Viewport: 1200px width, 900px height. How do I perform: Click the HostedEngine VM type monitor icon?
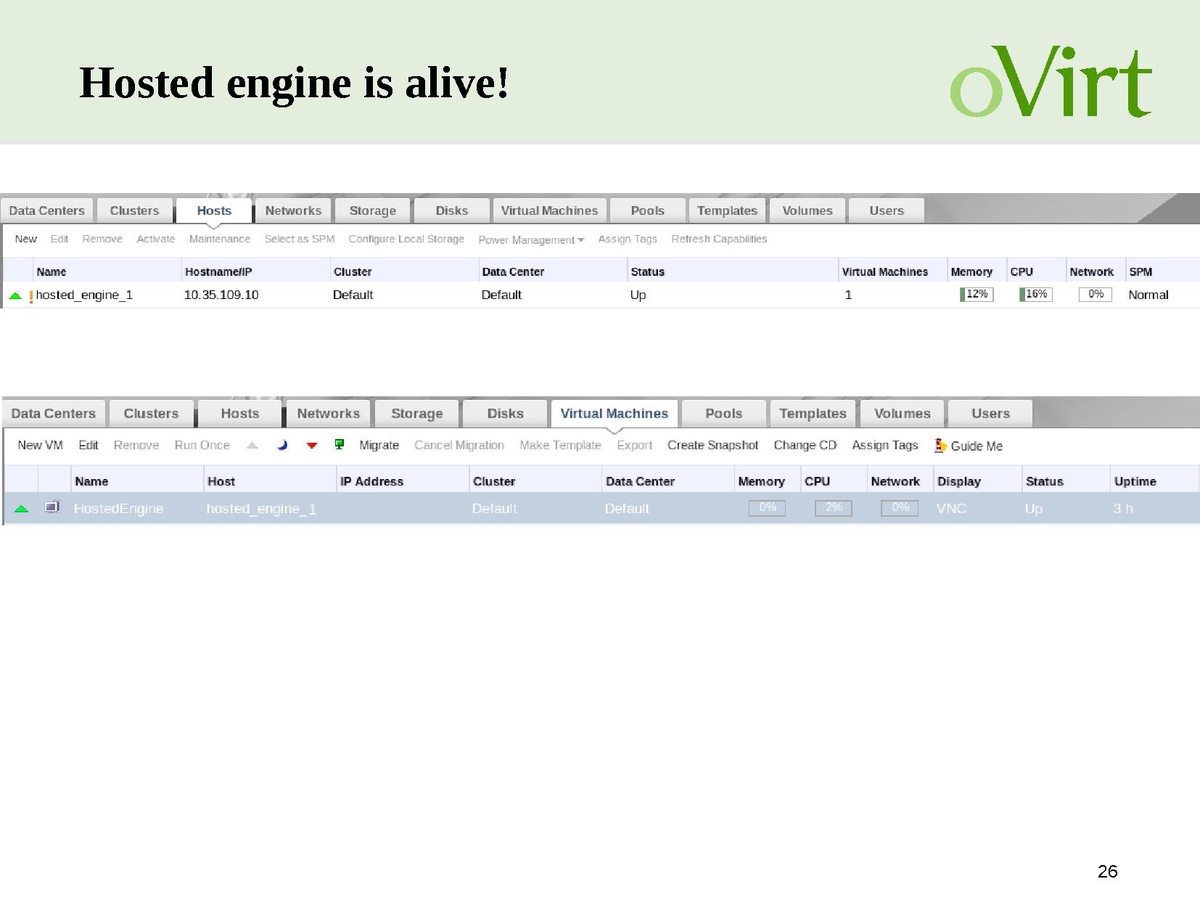click(x=52, y=508)
